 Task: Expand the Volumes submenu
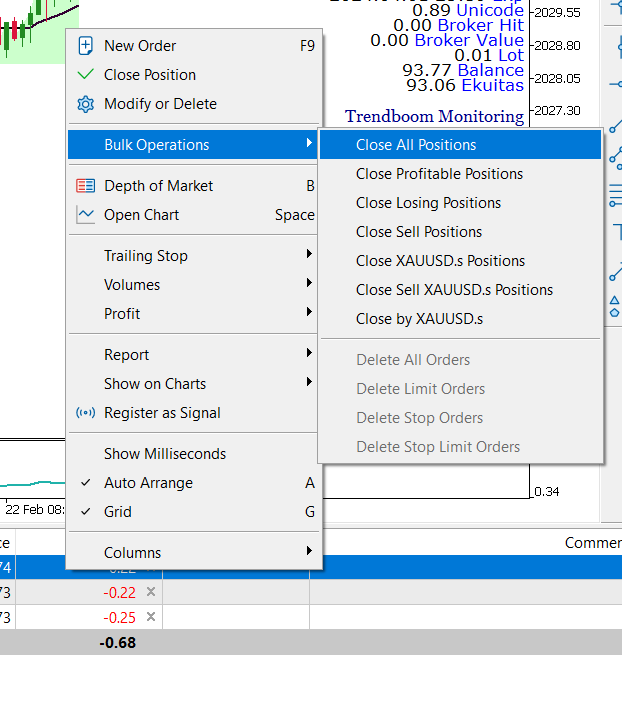click(x=194, y=285)
